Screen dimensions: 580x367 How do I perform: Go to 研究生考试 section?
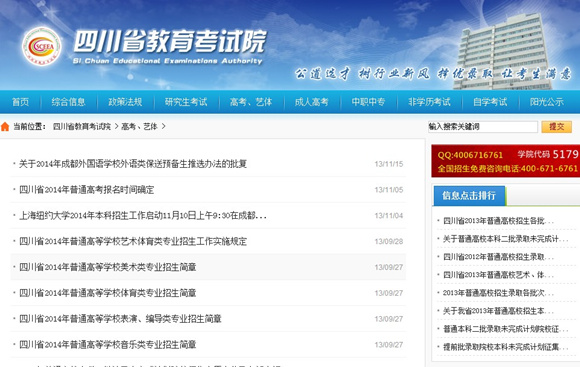tap(186, 102)
